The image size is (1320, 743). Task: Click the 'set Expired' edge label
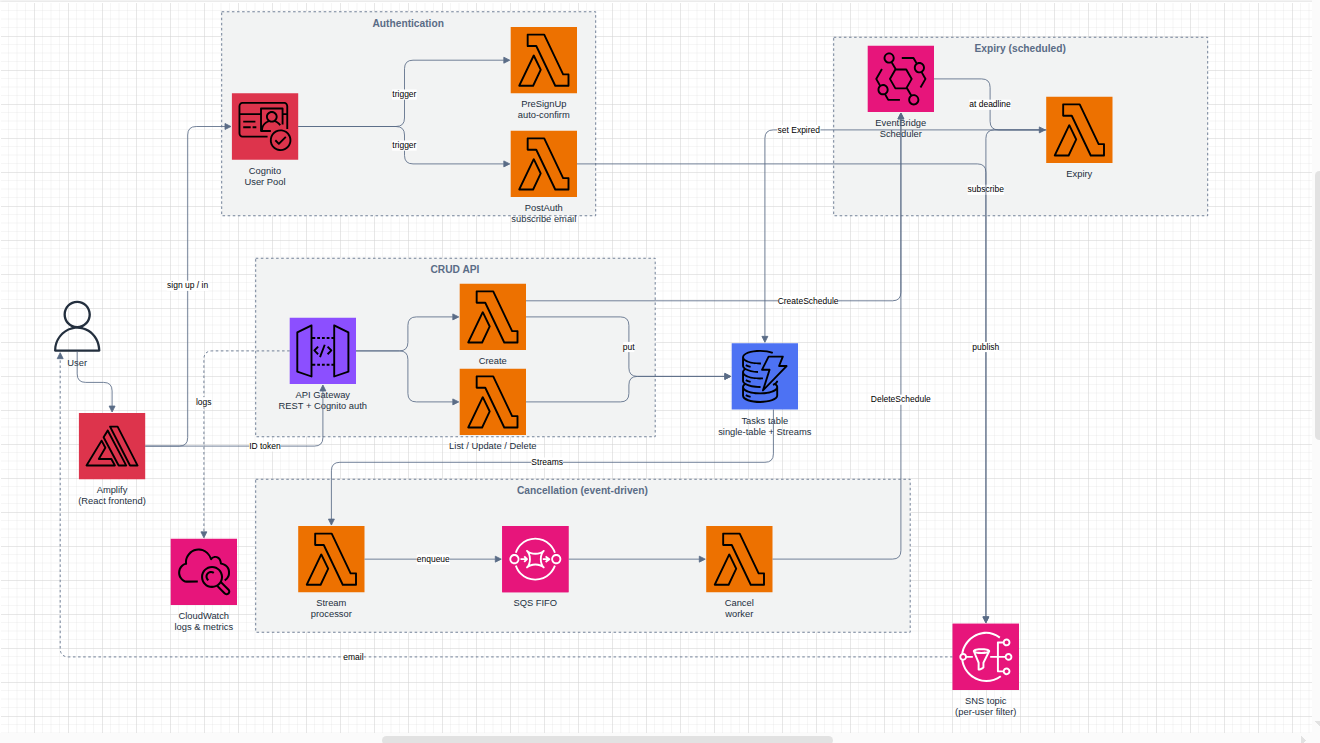(799, 130)
